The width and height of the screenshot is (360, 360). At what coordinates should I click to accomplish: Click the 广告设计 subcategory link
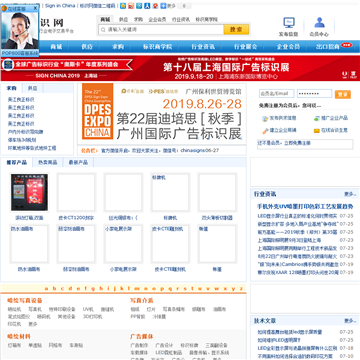point(164,345)
